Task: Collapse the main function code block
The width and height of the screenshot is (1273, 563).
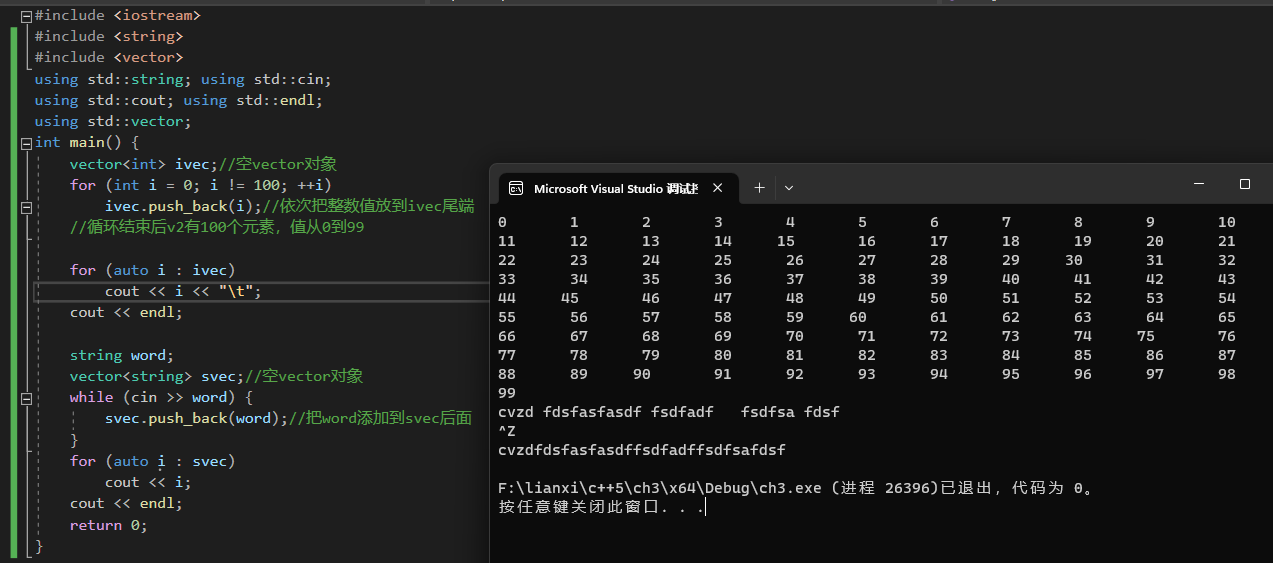Action: [27, 143]
